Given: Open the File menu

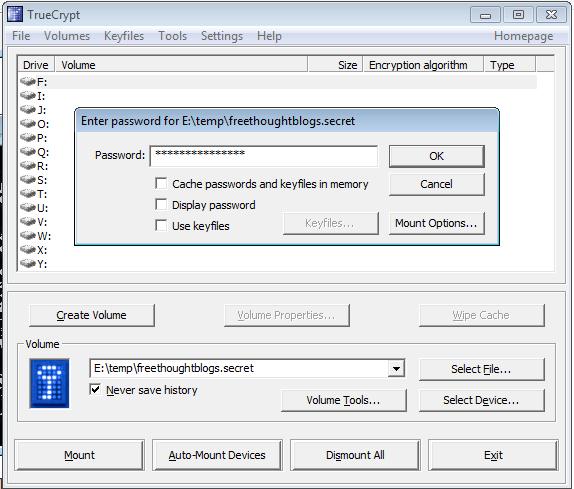Looking at the screenshot, I should pos(21,36).
